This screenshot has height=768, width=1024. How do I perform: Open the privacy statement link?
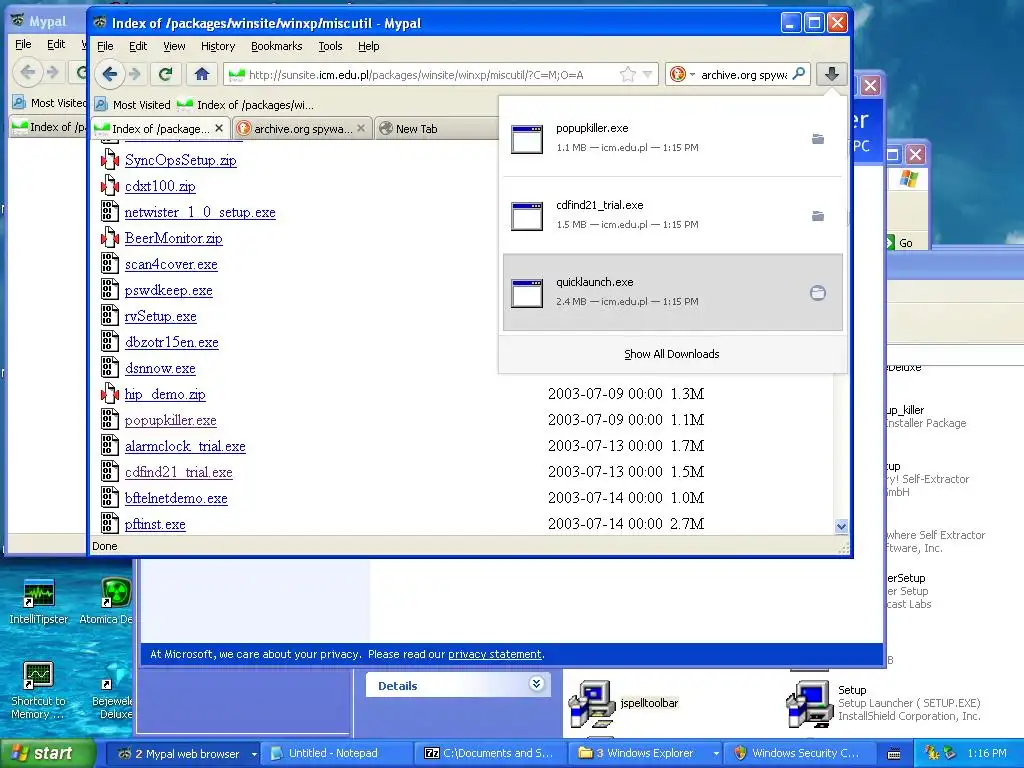[494, 654]
